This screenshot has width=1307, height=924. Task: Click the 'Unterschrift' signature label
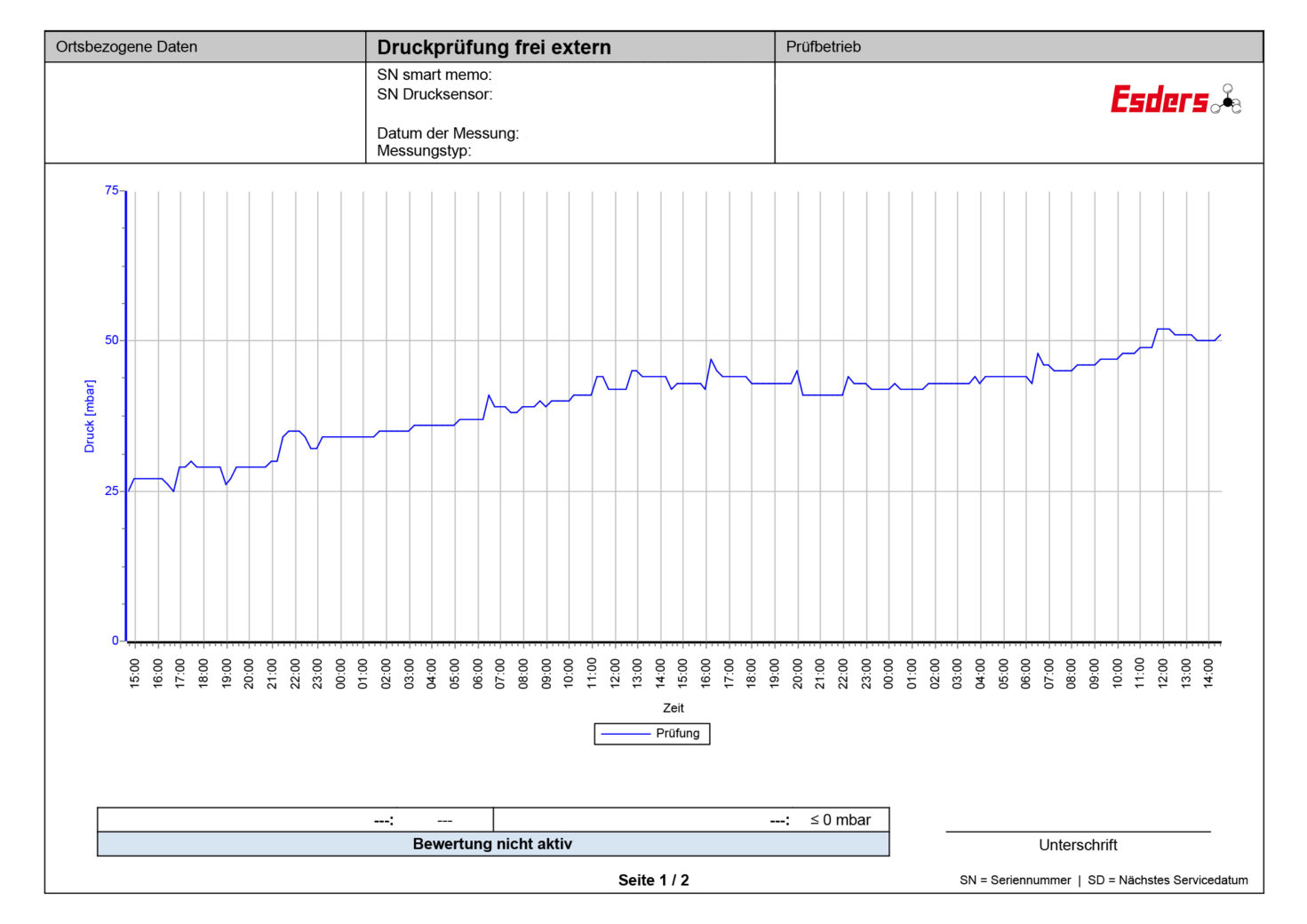tap(1078, 845)
